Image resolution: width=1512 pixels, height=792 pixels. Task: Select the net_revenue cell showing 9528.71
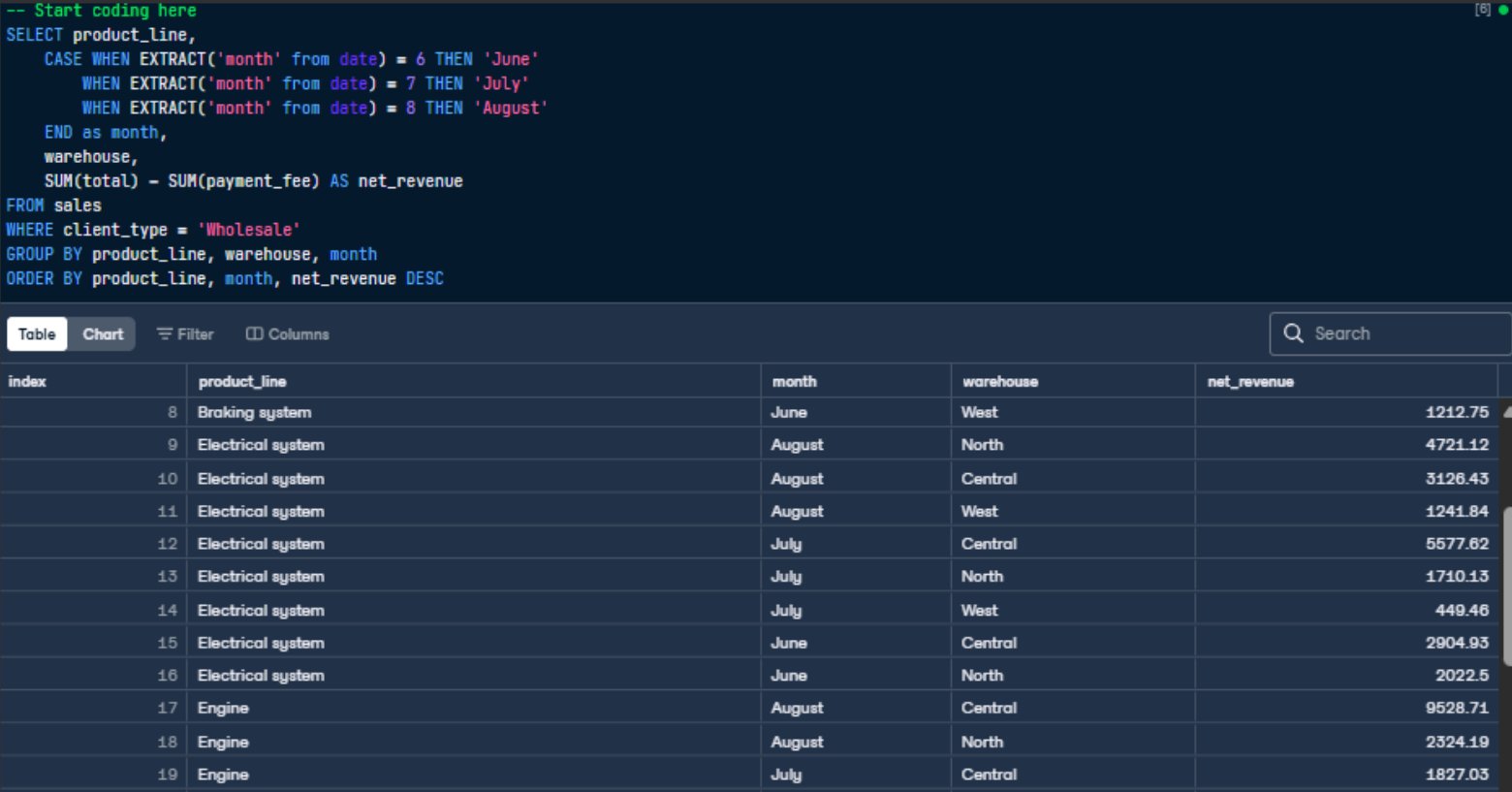coord(1456,708)
